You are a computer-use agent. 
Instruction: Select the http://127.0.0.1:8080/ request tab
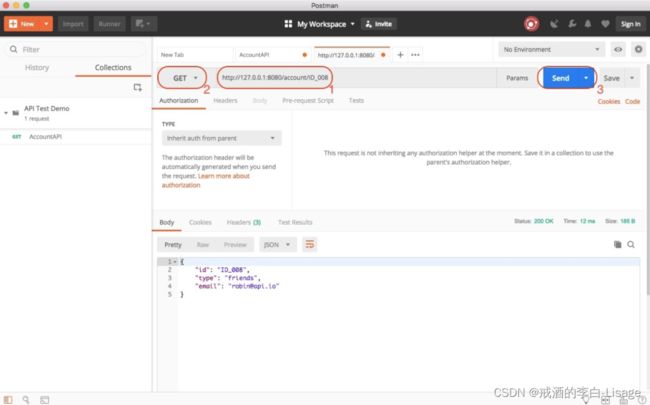tap(352, 55)
